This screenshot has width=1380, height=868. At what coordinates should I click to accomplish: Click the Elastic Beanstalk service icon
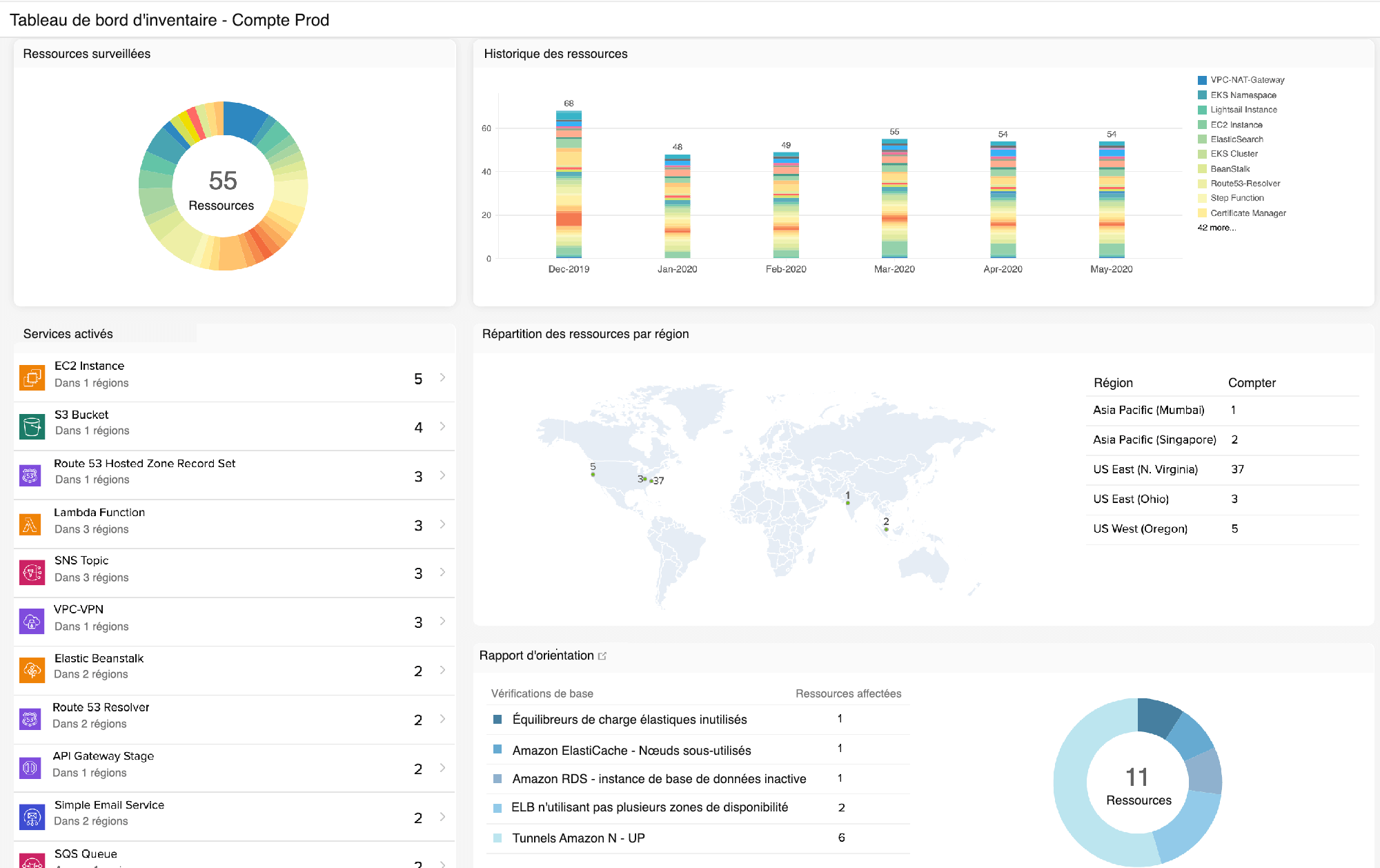(x=32, y=670)
